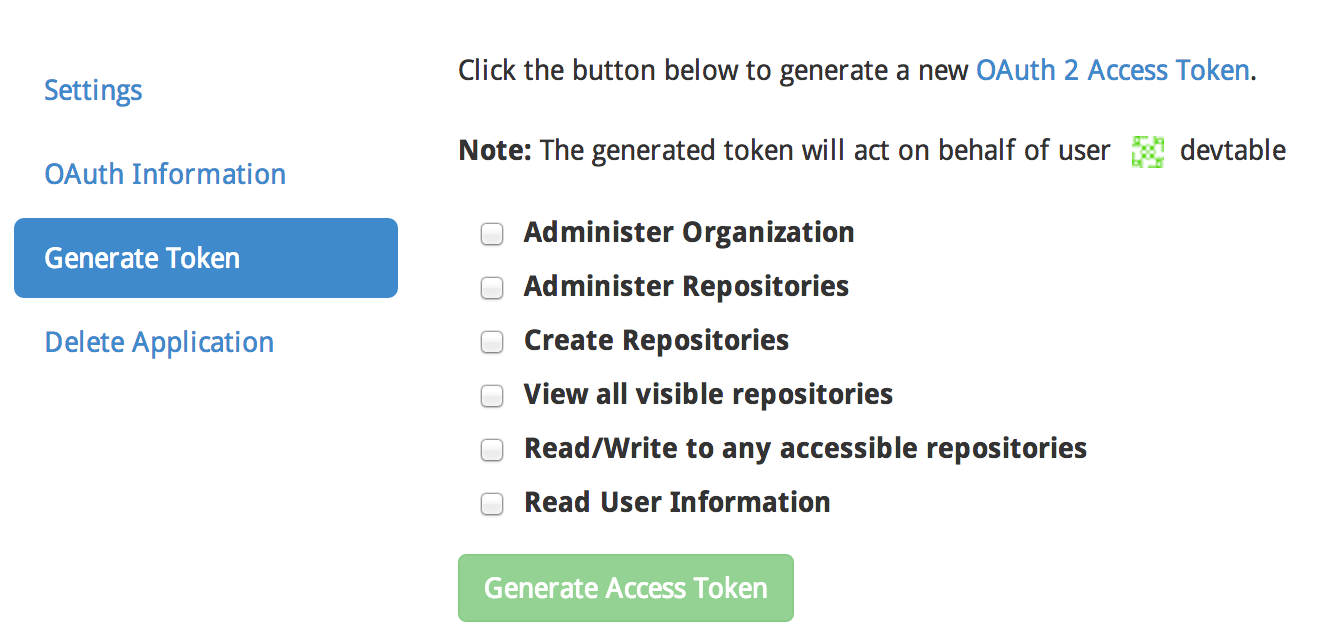Enable Create Repositories permission

tap(492, 341)
